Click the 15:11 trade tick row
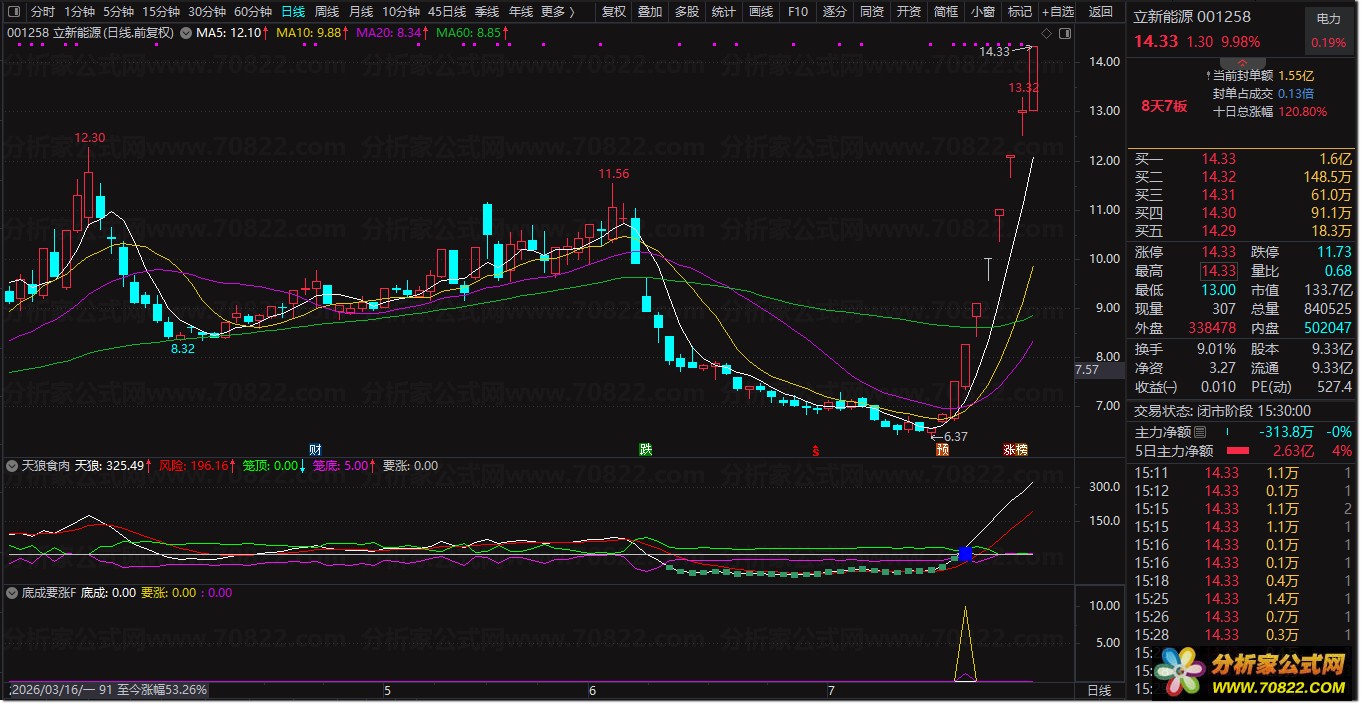This screenshot has height=704, width=1362. click(x=1243, y=473)
